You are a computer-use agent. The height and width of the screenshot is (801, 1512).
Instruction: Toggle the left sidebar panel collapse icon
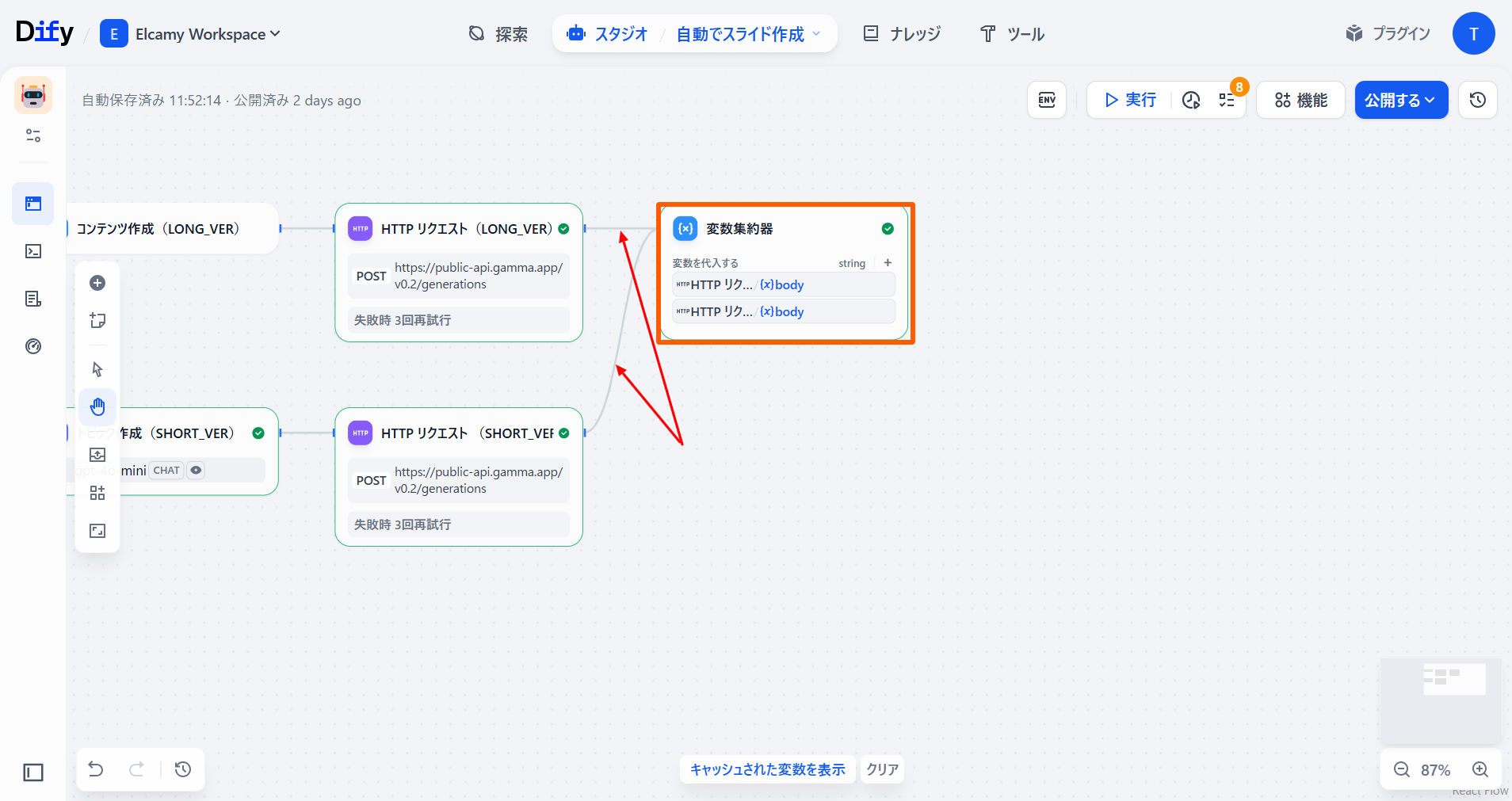tap(33, 772)
